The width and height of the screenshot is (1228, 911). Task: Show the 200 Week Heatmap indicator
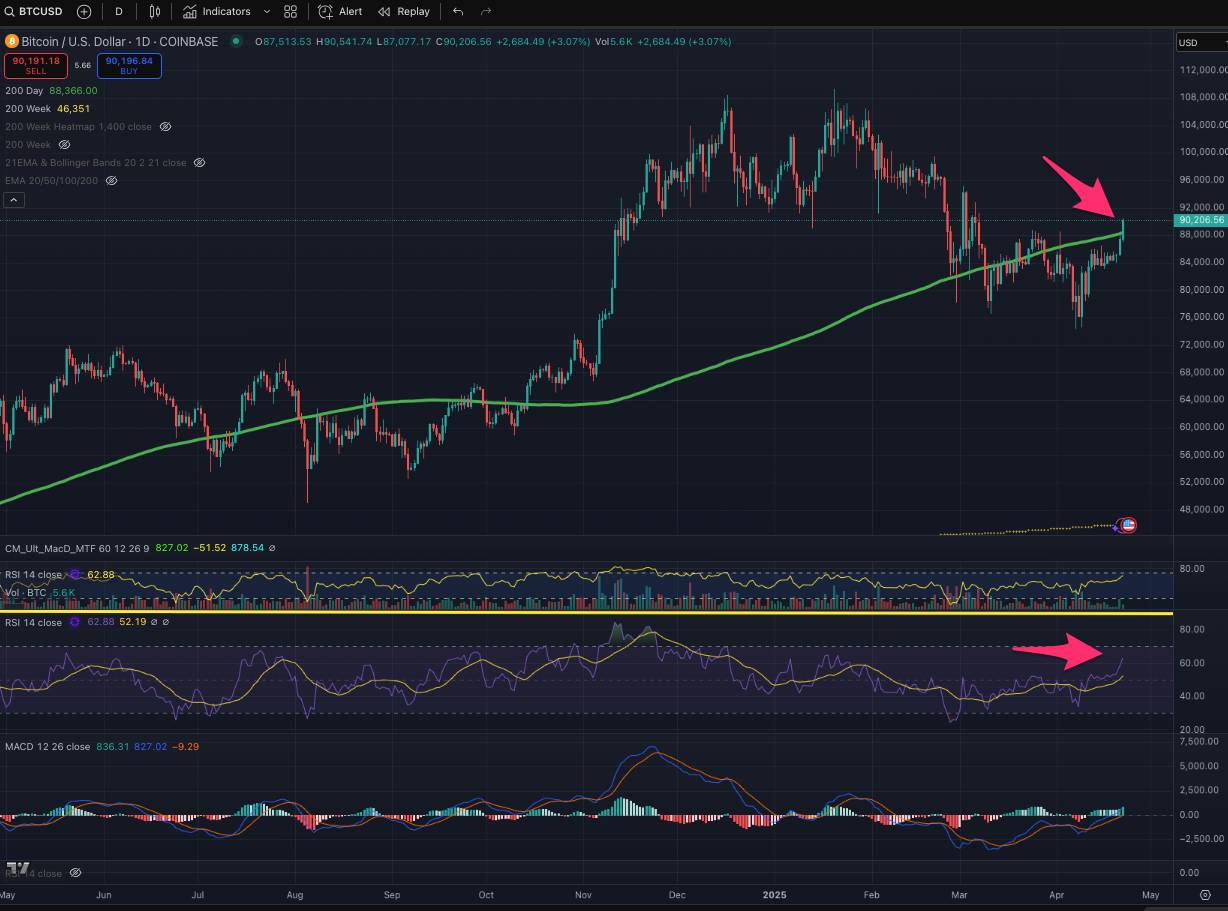pyautogui.click(x=165, y=127)
